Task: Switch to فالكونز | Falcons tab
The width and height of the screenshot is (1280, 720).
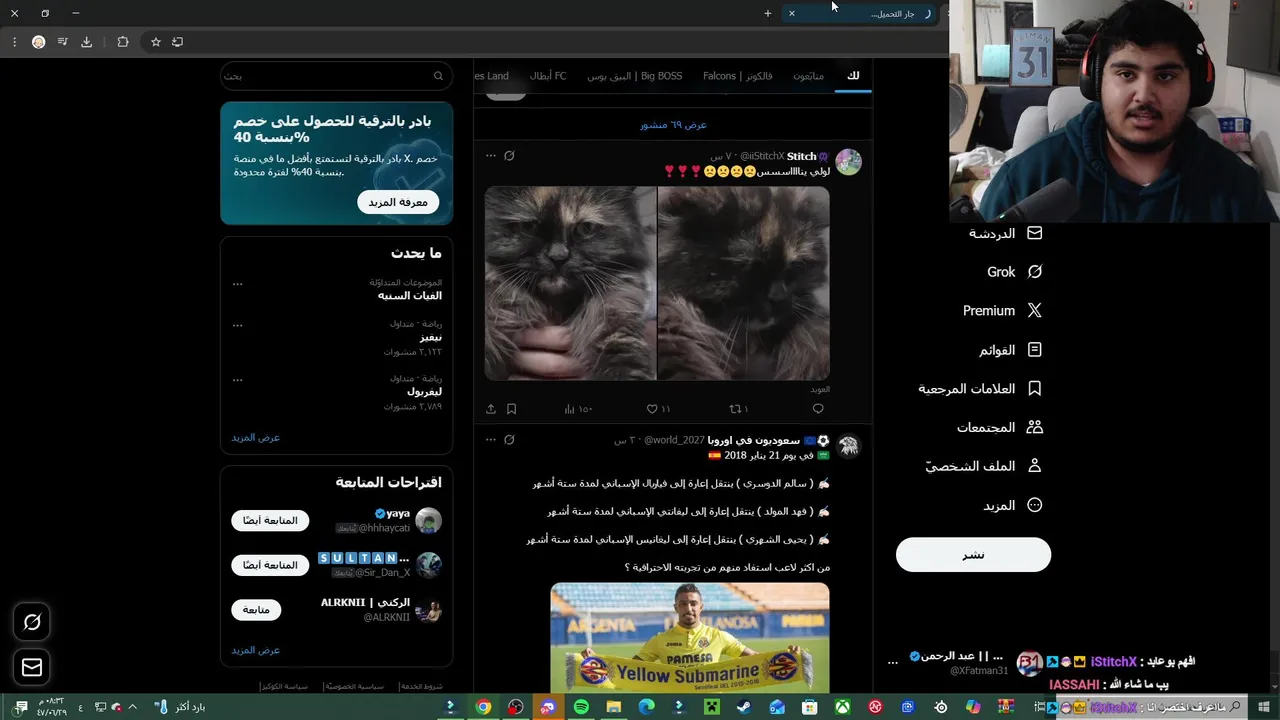Action: tap(736, 76)
